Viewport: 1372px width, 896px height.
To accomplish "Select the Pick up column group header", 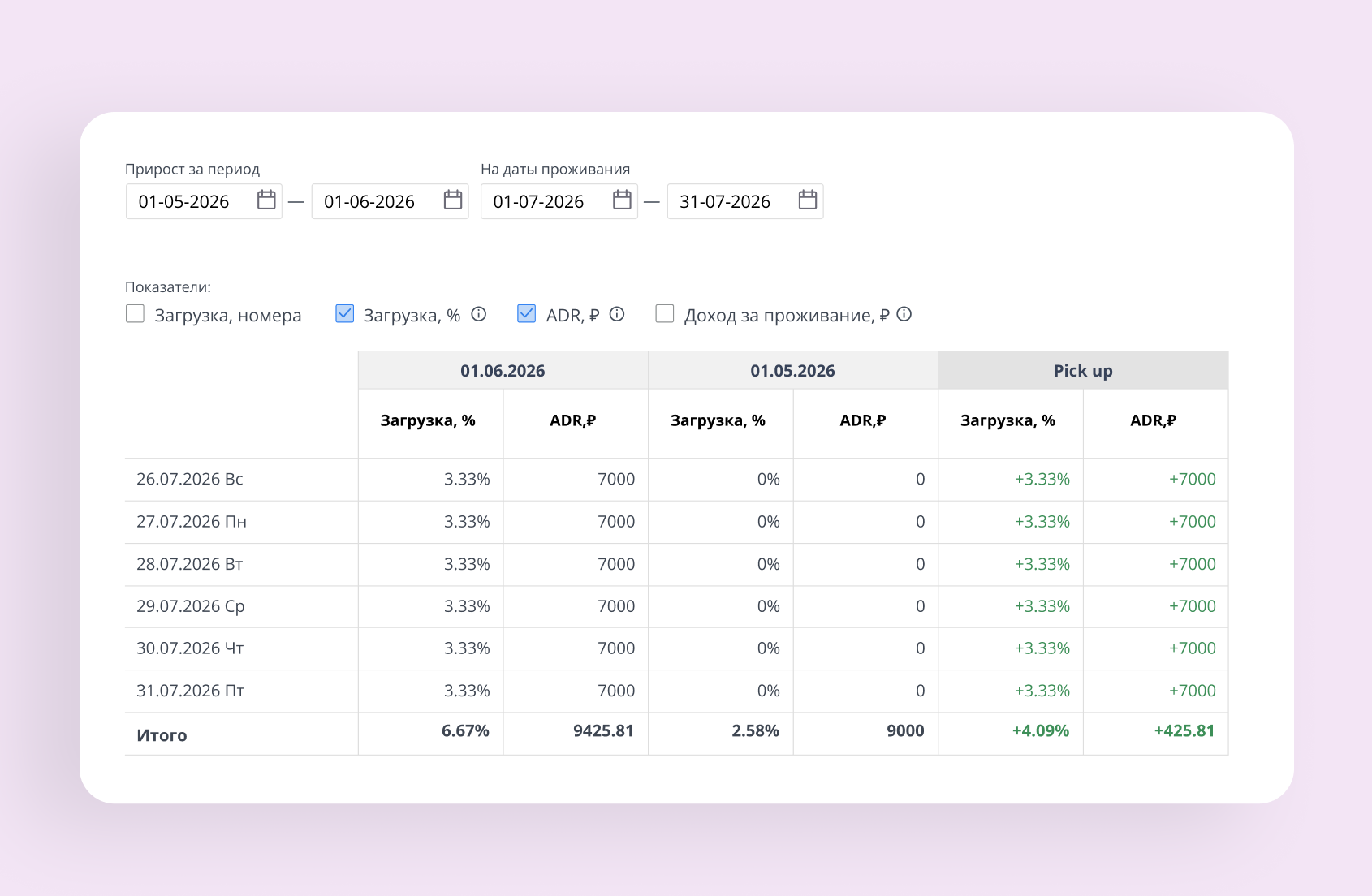I will click(x=1083, y=371).
